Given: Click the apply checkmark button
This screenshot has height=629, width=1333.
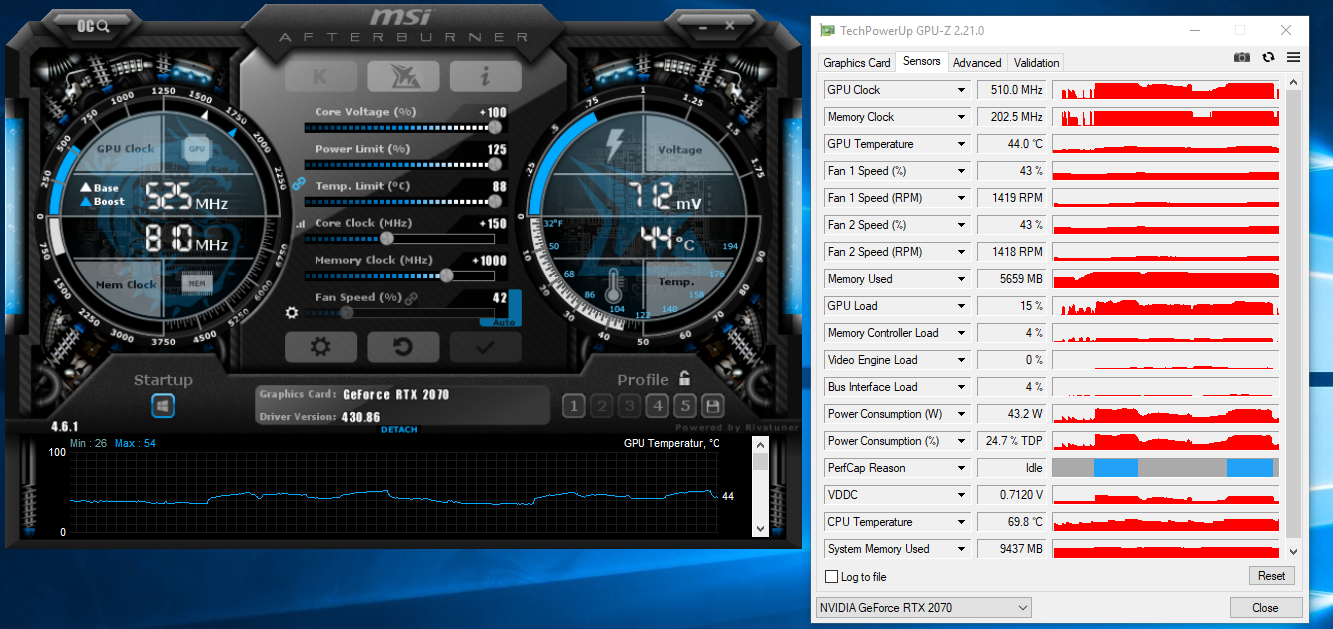Looking at the screenshot, I should pyautogui.click(x=485, y=347).
